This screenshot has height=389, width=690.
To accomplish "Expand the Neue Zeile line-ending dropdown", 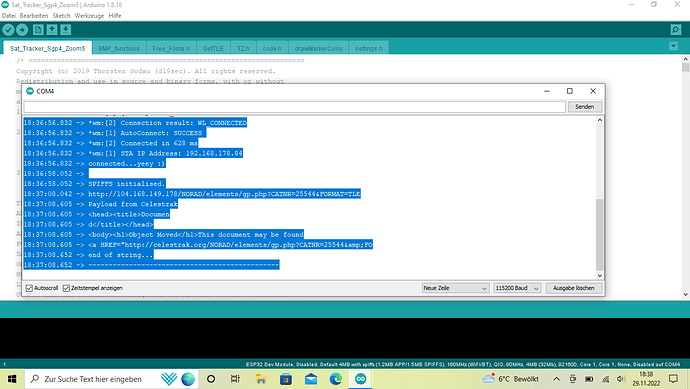I will point(455,288).
